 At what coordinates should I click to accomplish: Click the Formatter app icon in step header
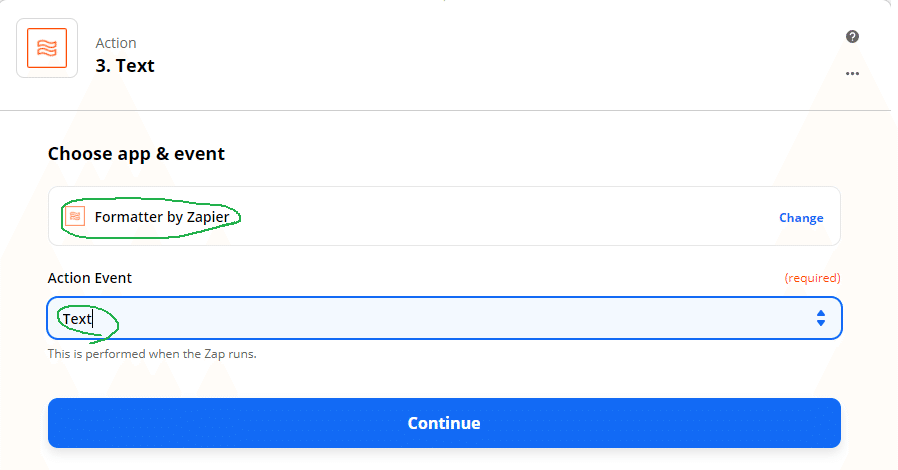point(47,48)
